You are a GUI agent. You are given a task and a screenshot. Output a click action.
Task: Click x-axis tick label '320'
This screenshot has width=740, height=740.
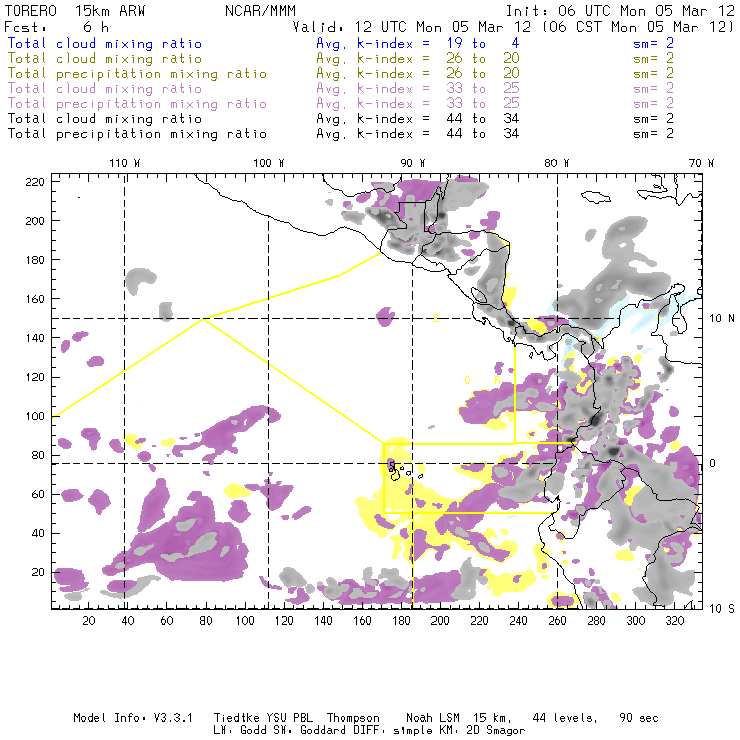pos(674,621)
